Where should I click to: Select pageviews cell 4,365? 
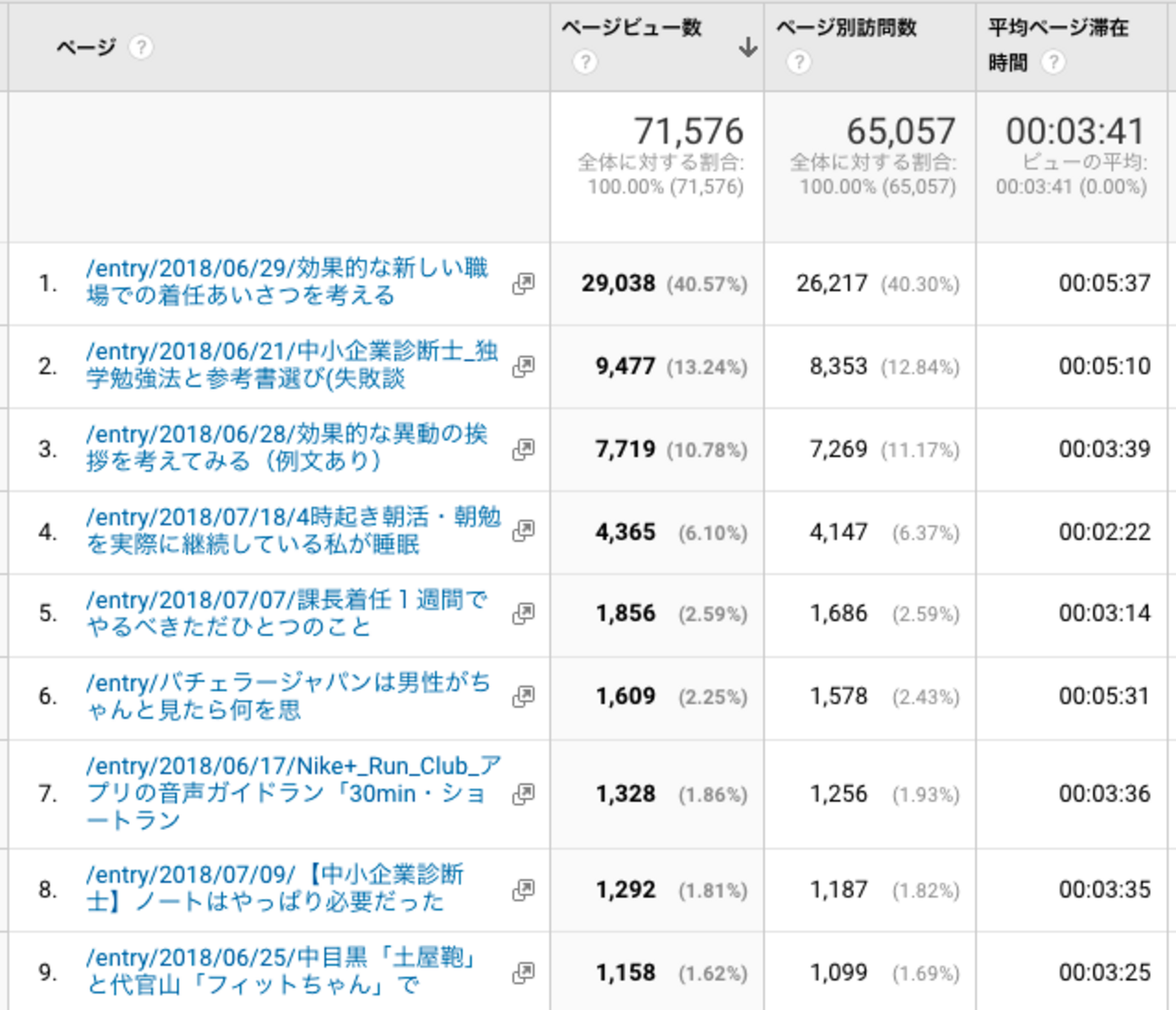point(625,532)
